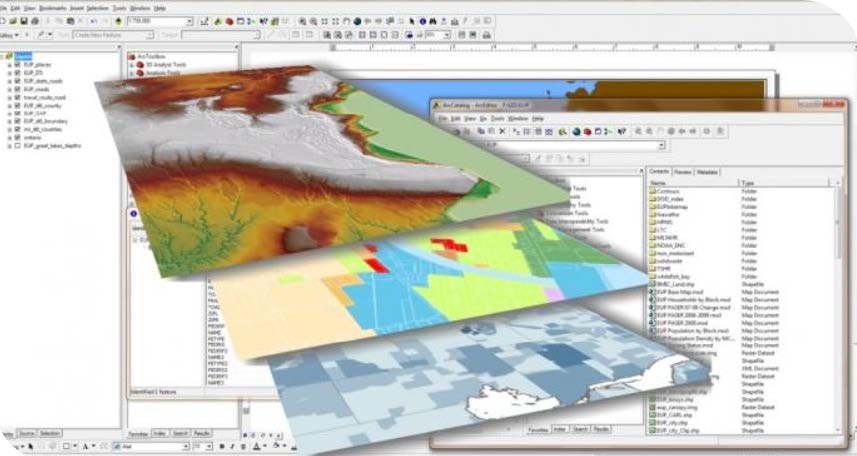Uncheck the ontario layer visibility
The image size is (857, 456).
coord(18,137)
